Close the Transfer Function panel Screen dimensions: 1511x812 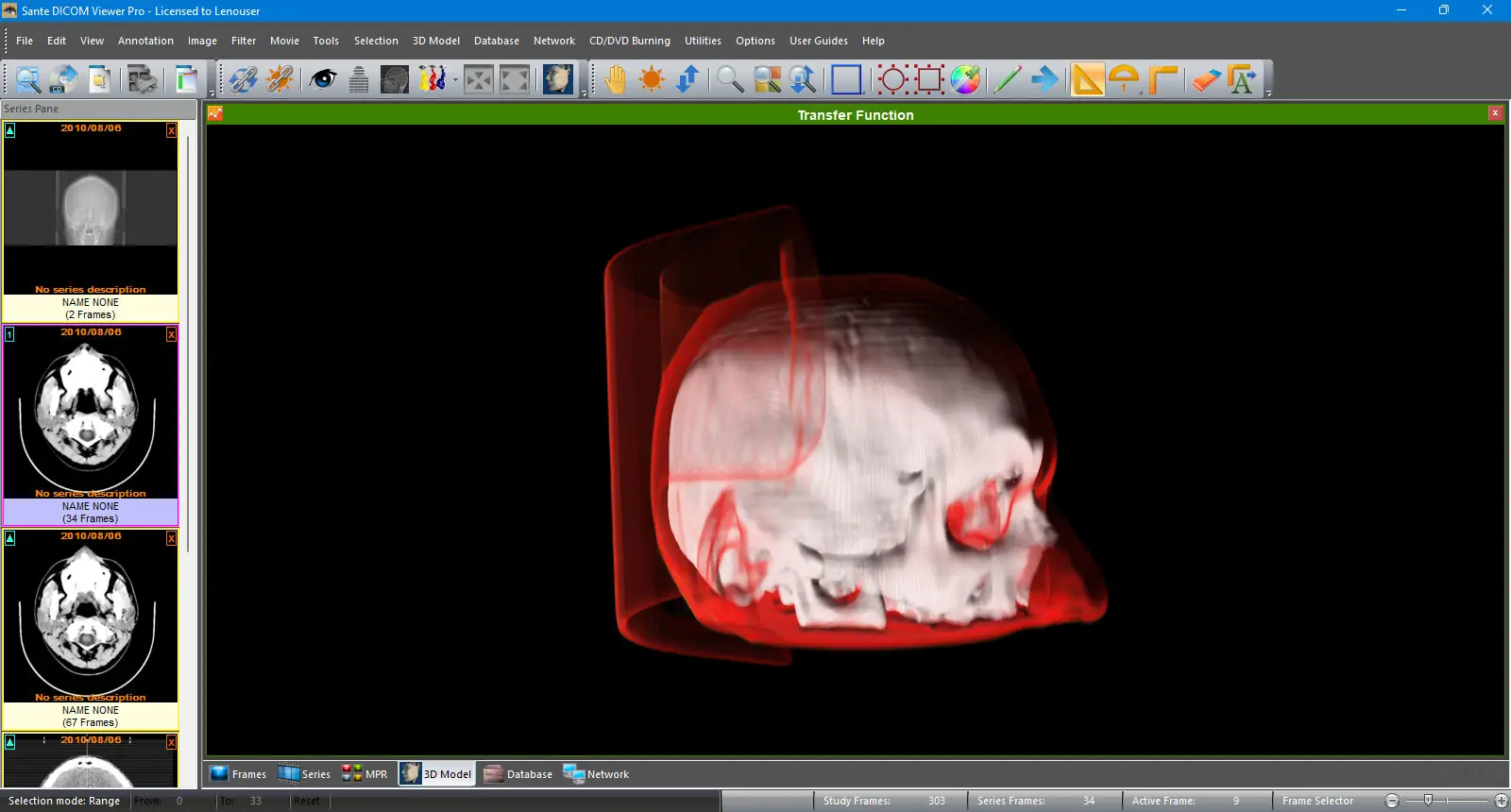tap(1495, 113)
